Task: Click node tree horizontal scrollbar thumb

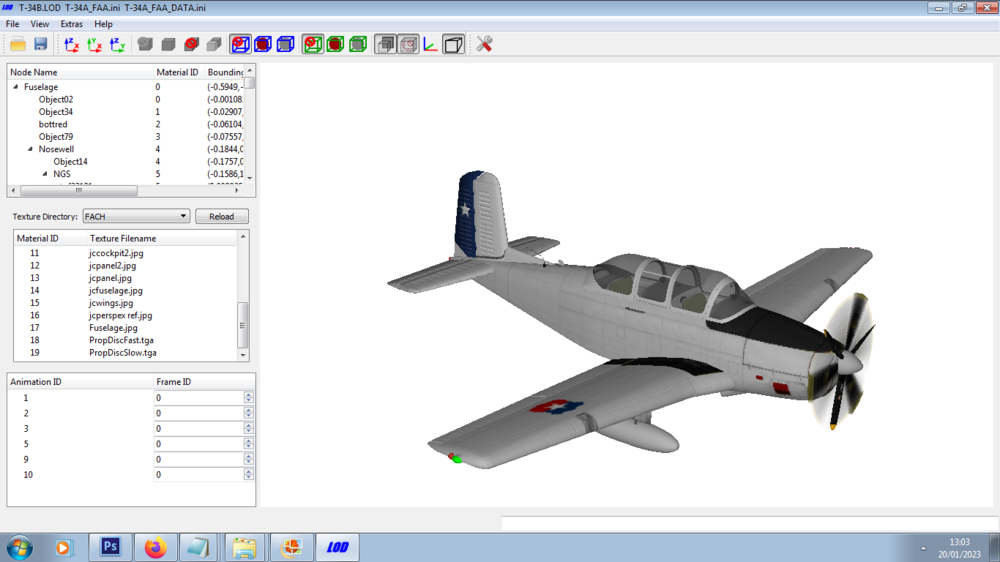Action: point(78,190)
